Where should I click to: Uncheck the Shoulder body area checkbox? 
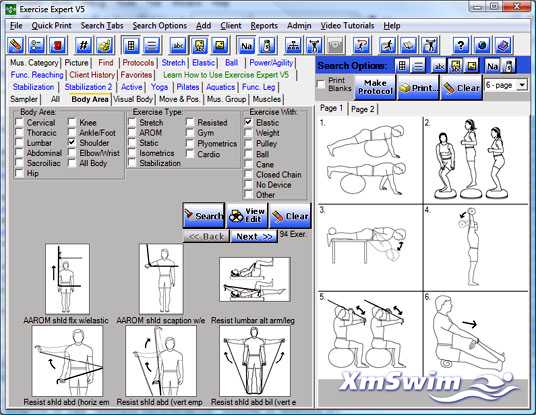pos(72,142)
